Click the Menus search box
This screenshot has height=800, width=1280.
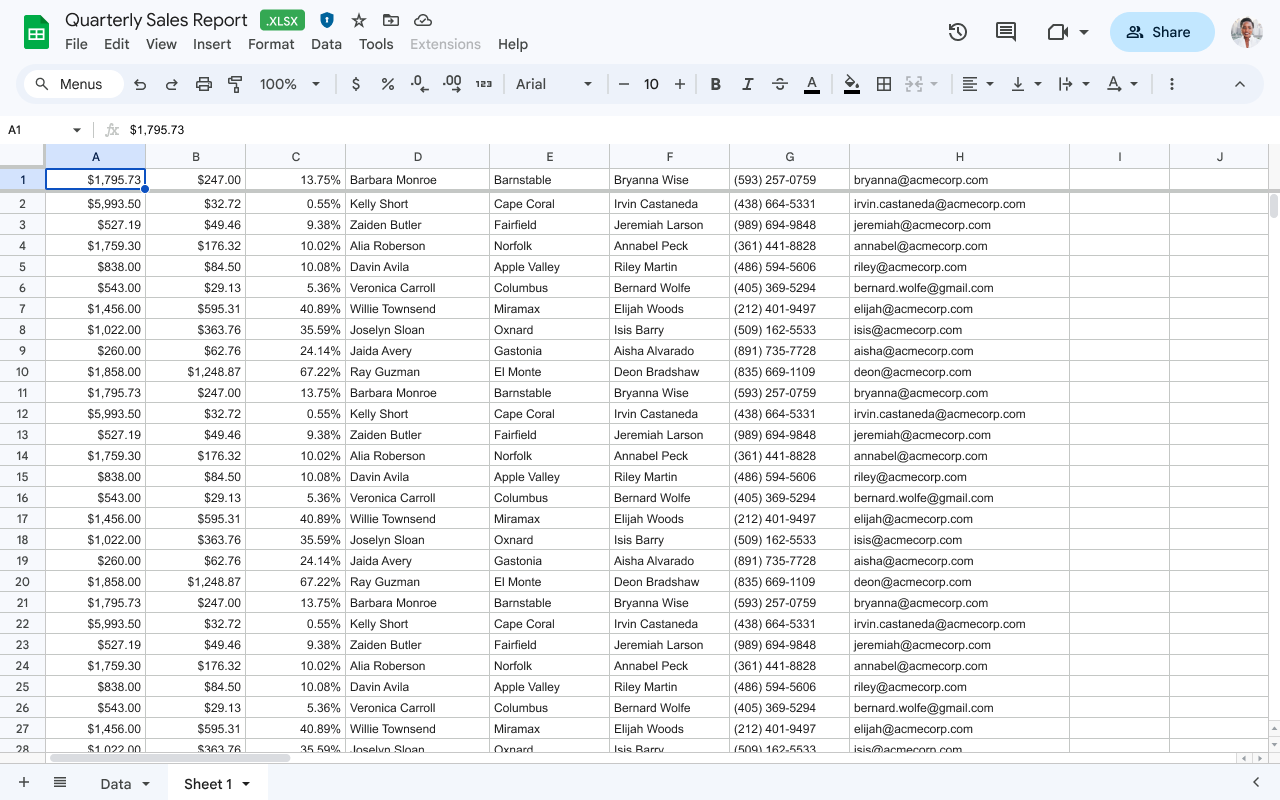(x=72, y=84)
